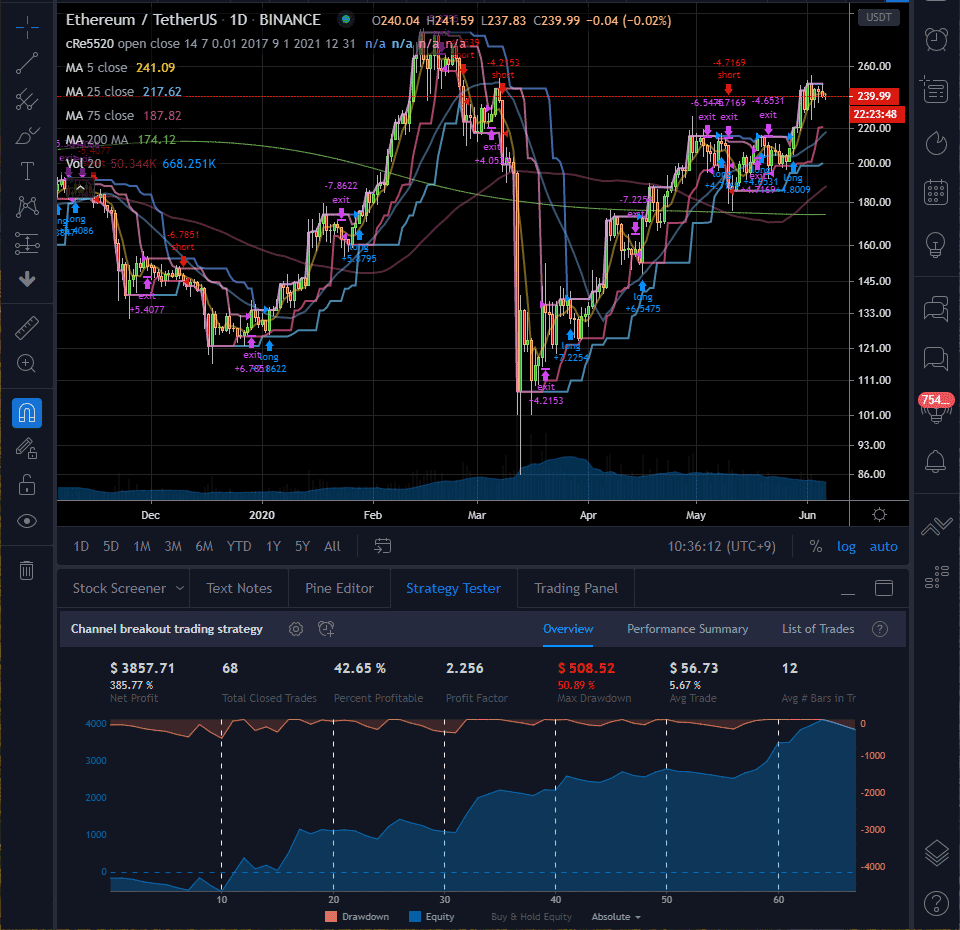Open the ruler measure tool
Viewport: 960px width, 930px height.
(26, 328)
